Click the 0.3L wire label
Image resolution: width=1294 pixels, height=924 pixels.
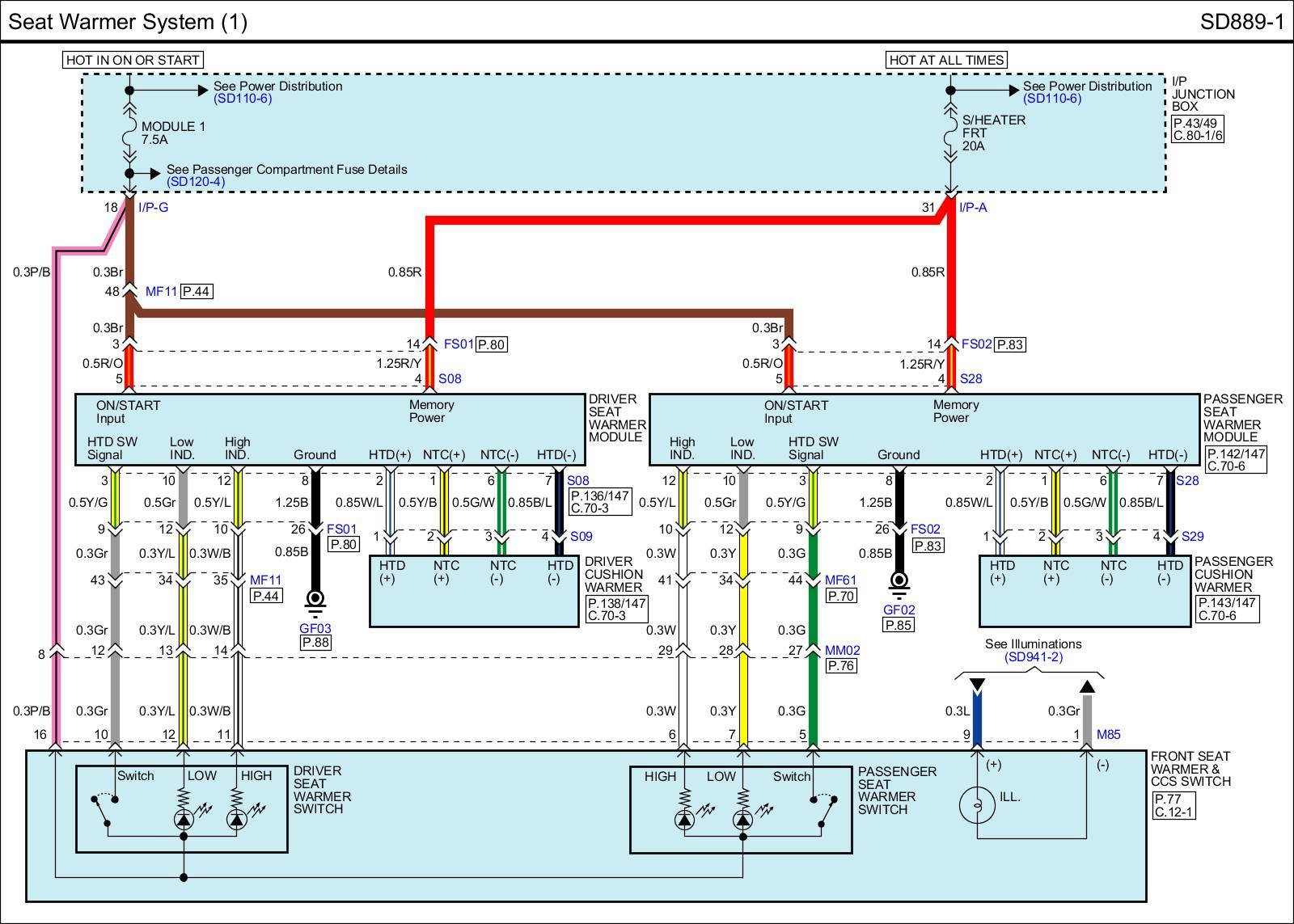[x=957, y=711]
